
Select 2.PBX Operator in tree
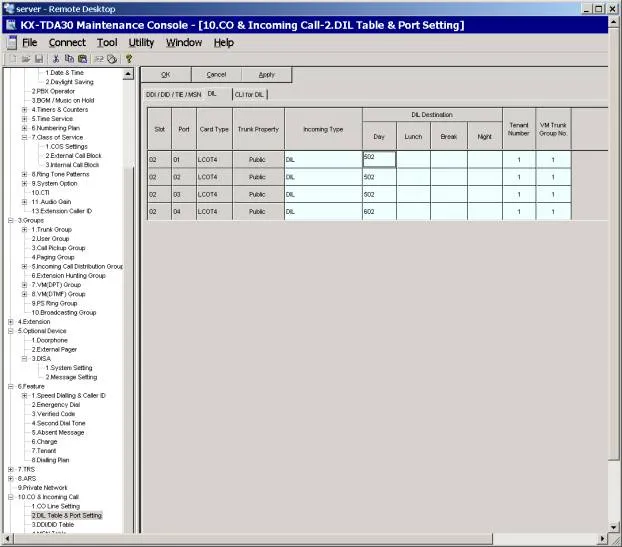click(x=53, y=91)
